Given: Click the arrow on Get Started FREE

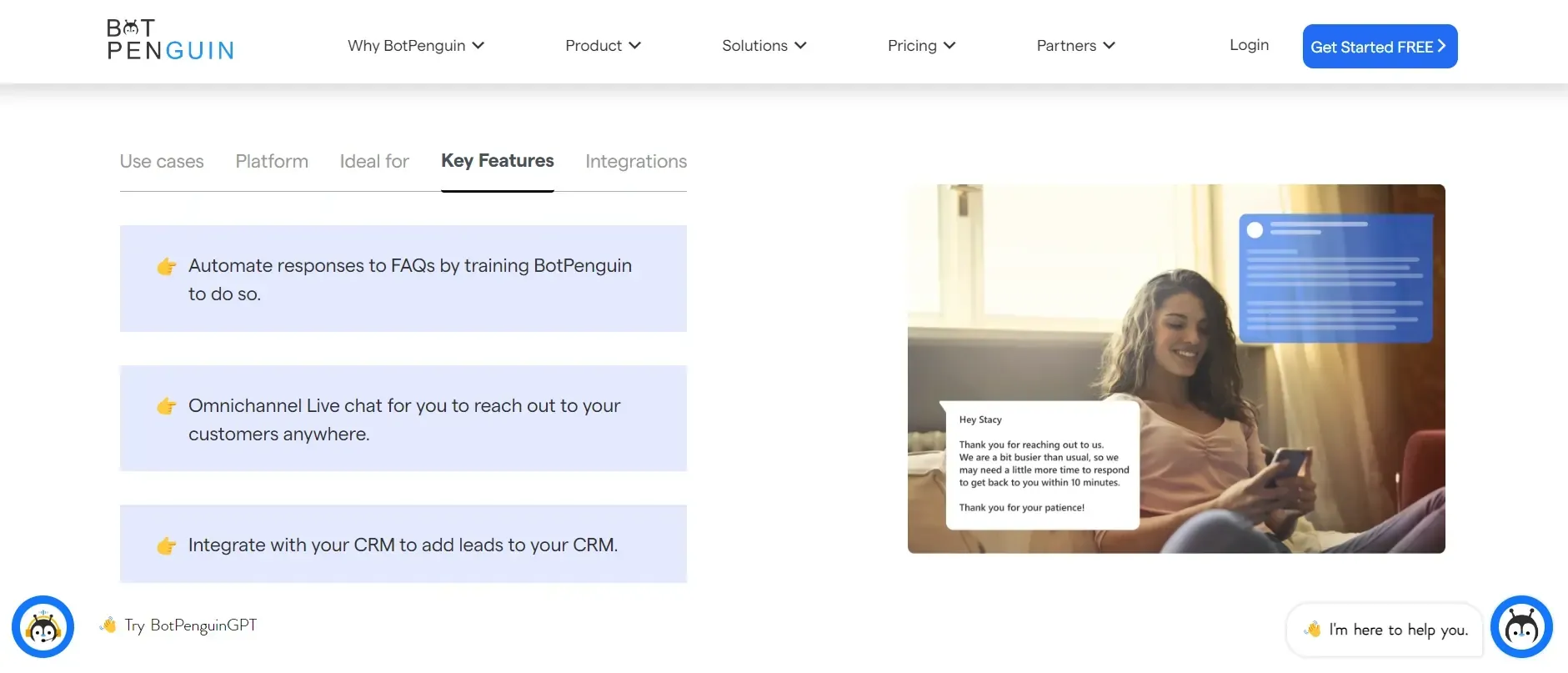Looking at the screenshot, I should (x=1441, y=46).
